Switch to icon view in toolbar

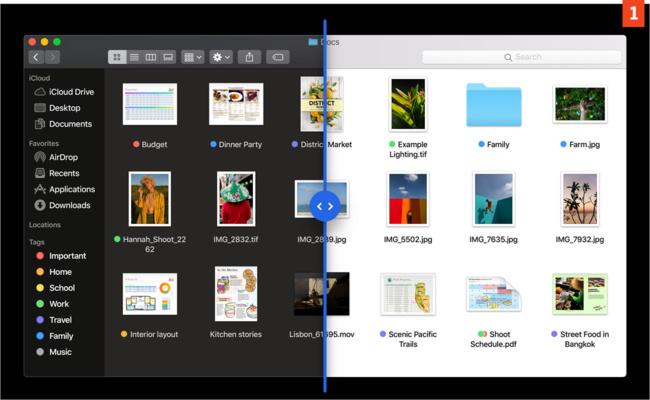point(116,57)
